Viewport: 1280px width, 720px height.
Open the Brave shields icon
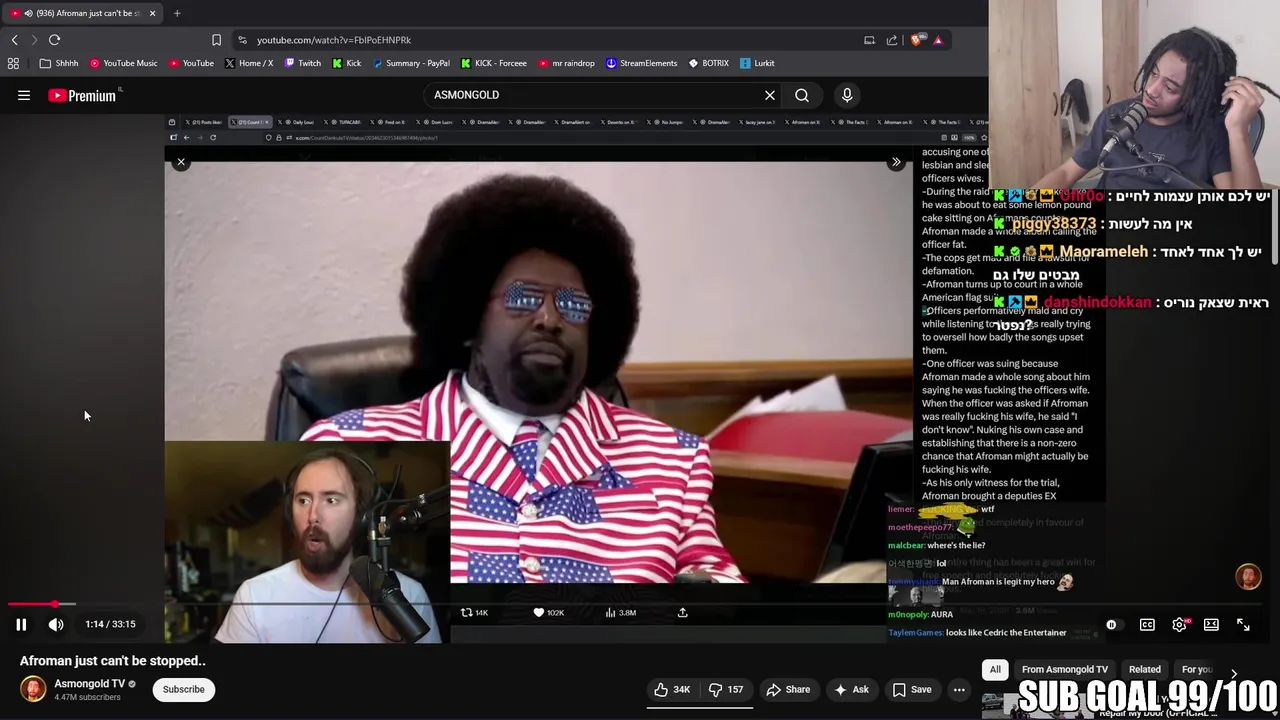click(917, 40)
